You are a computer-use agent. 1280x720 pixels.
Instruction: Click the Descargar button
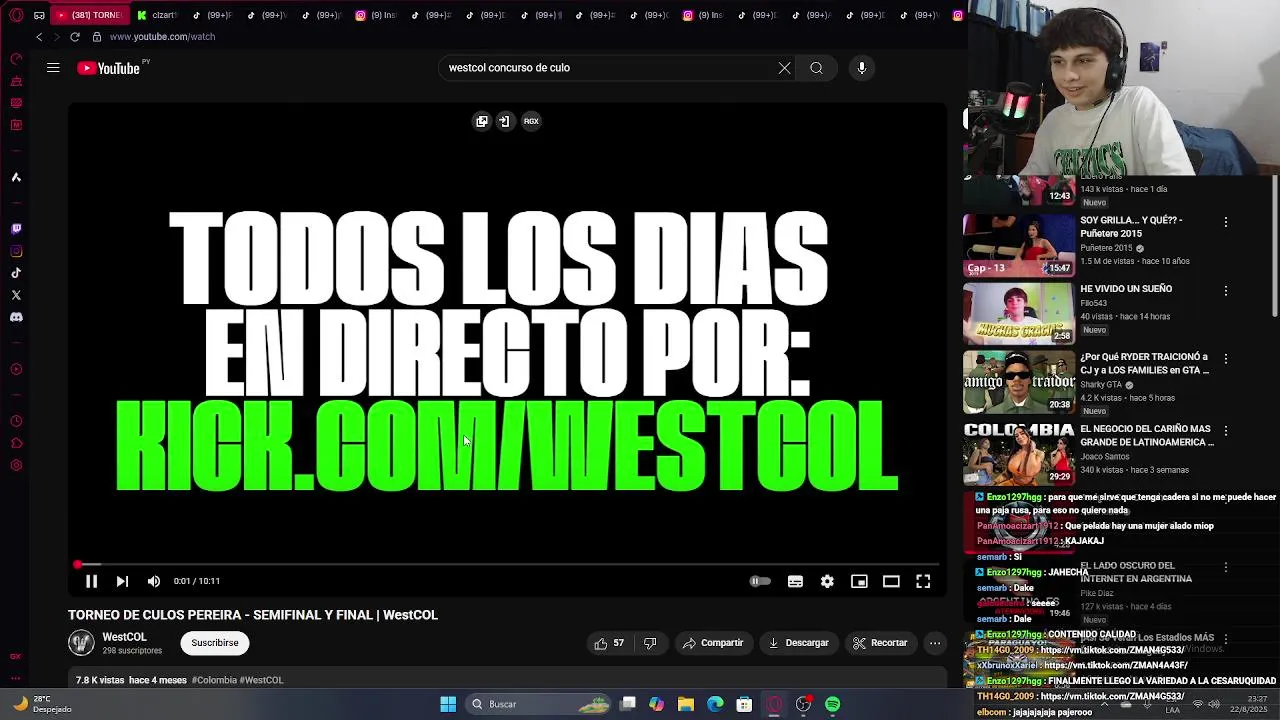click(798, 643)
